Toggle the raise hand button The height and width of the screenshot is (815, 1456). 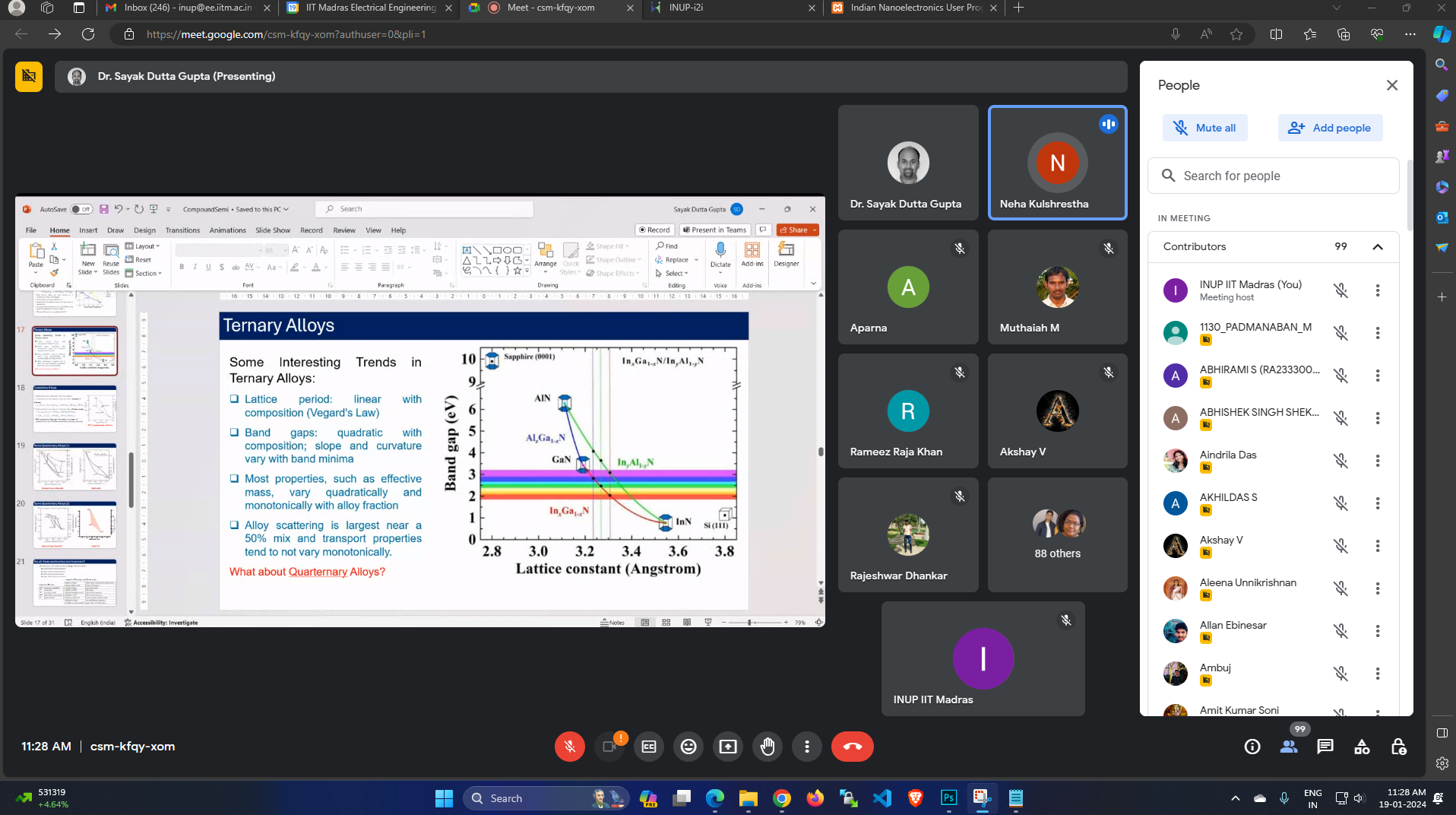click(768, 747)
